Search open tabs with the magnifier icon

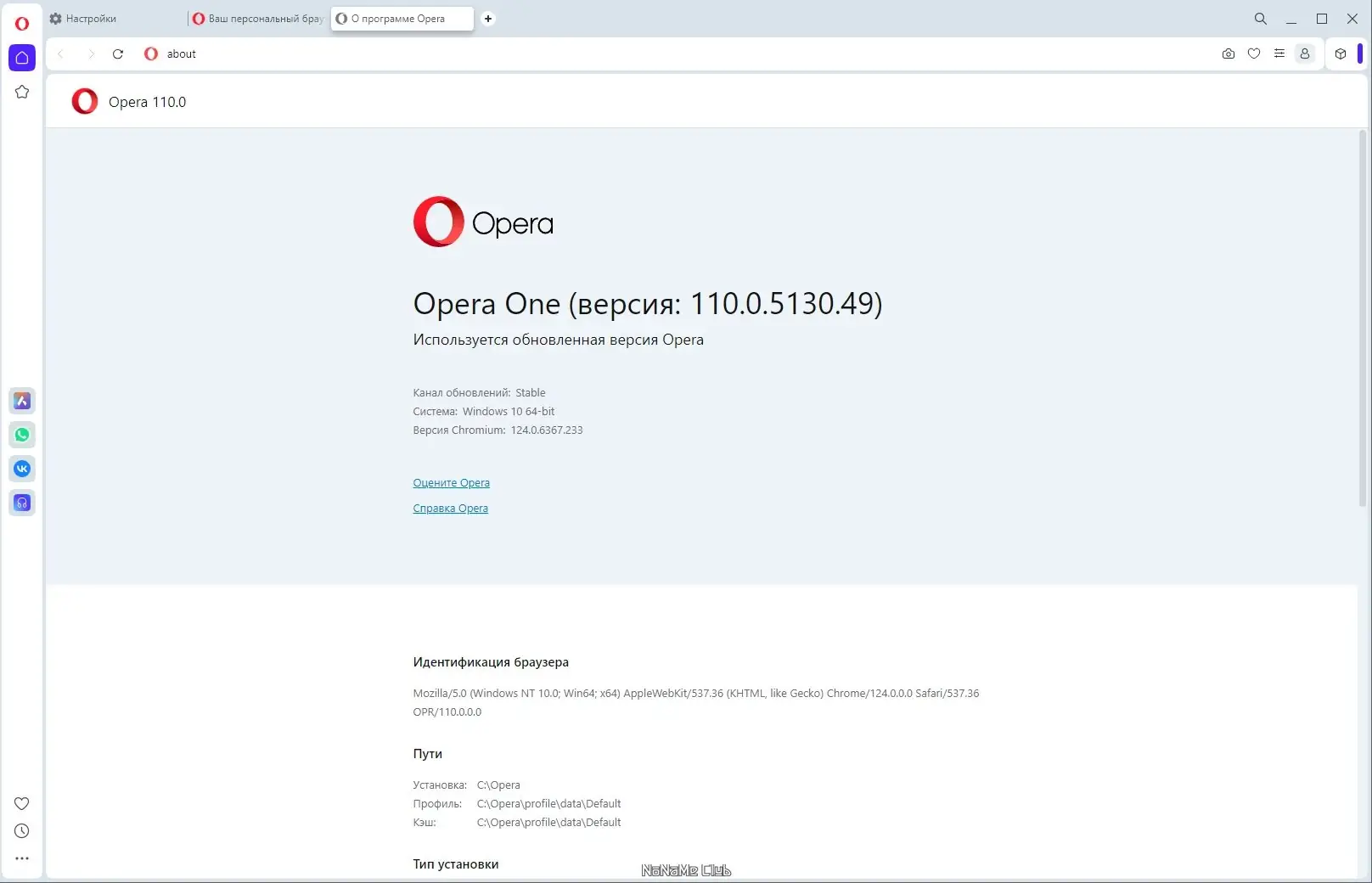tap(1261, 19)
